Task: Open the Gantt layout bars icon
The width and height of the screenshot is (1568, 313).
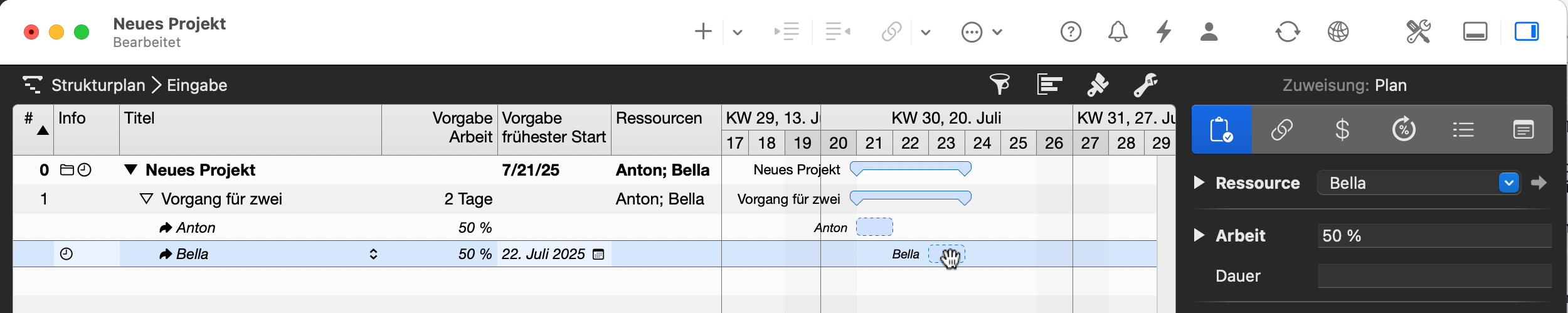Action: (1049, 84)
